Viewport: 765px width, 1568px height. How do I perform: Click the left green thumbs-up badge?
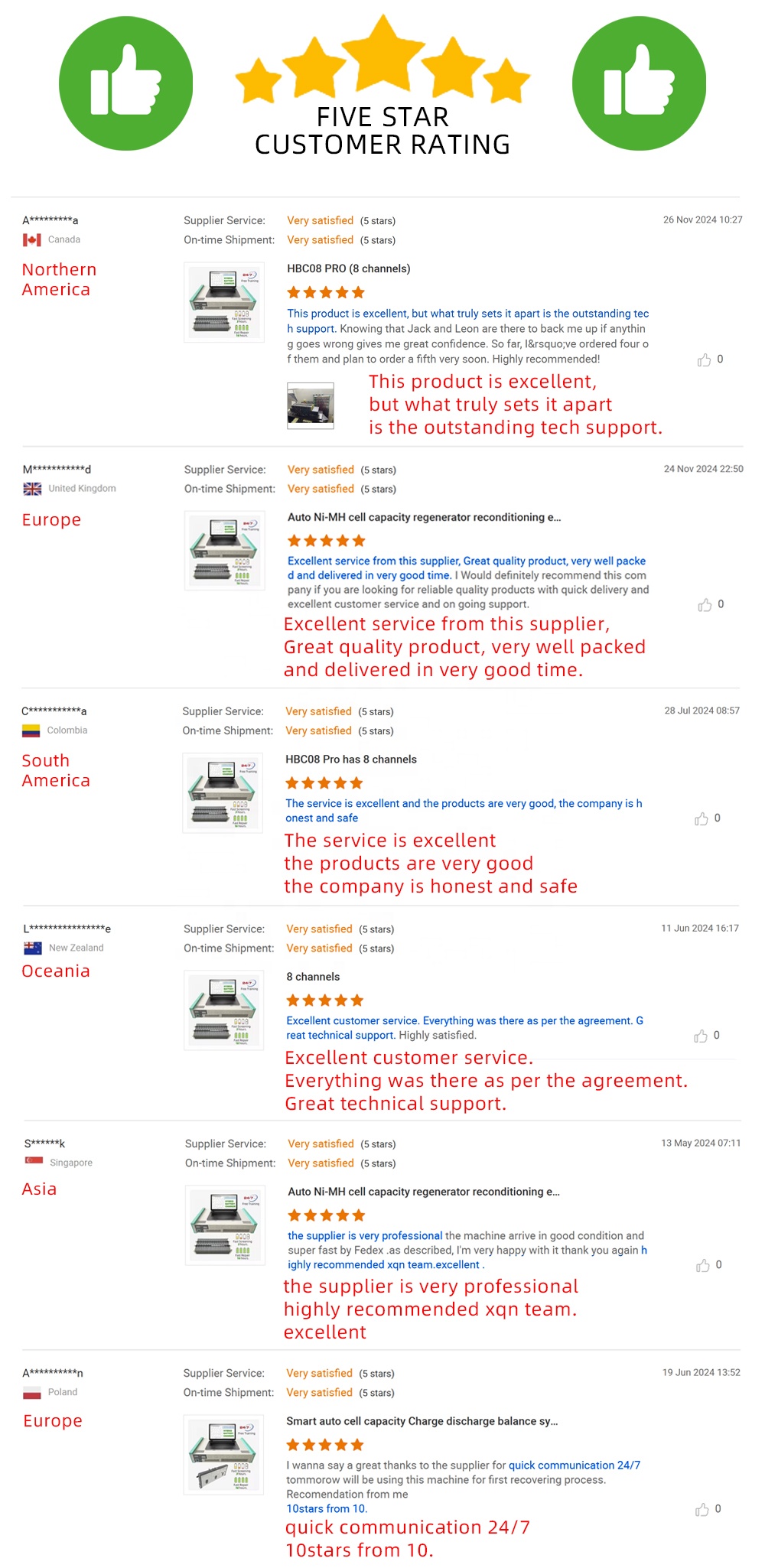coord(126,83)
